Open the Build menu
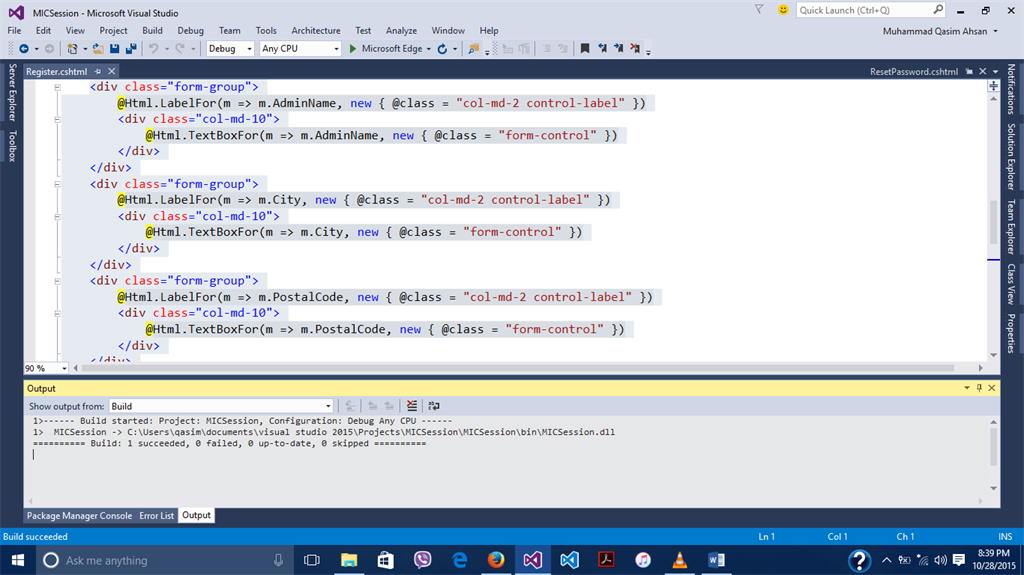Image resolution: width=1024 pixels, height=575 pixels. (x=152, y=31)
